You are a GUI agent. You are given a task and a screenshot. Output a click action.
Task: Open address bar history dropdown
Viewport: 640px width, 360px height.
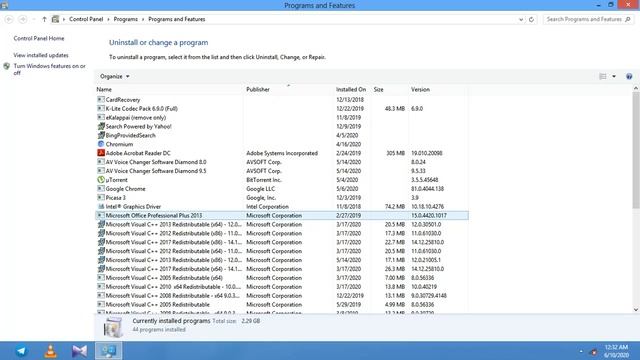click(x=521, y=19)
